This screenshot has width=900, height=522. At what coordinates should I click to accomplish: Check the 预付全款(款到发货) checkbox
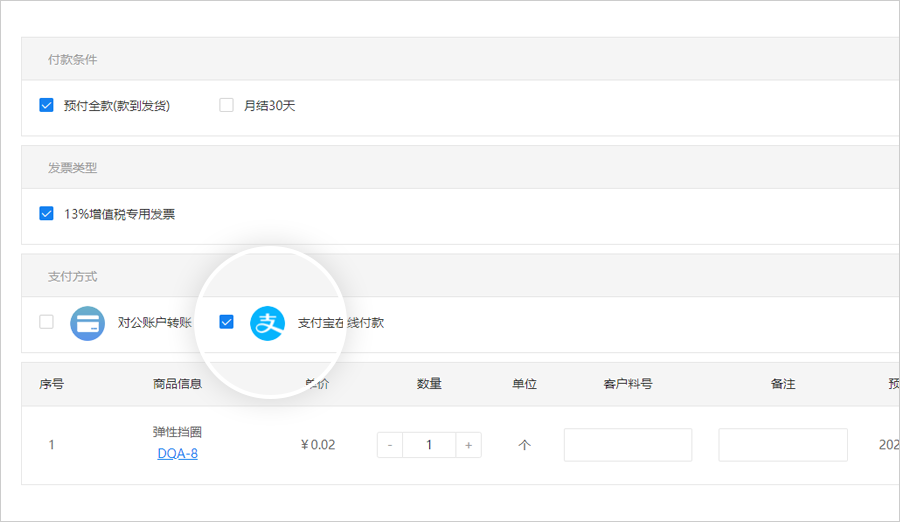46,105
